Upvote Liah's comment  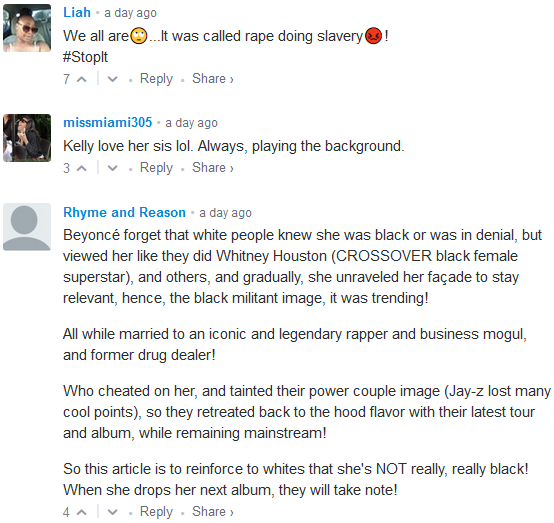(82, 79)
